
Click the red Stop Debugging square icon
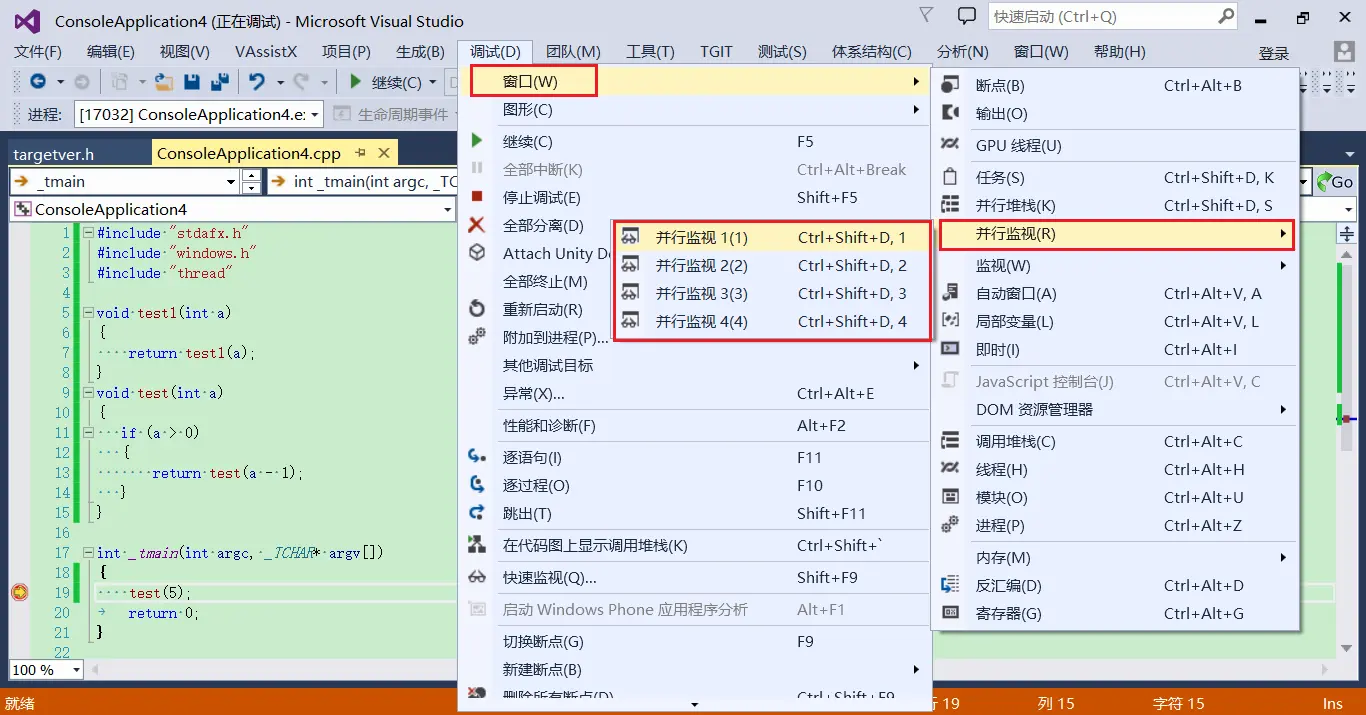(477, 197)
